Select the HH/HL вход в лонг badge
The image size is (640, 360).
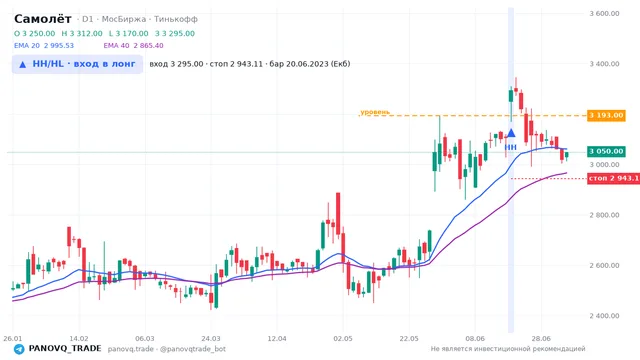click(x=77, y=64)
